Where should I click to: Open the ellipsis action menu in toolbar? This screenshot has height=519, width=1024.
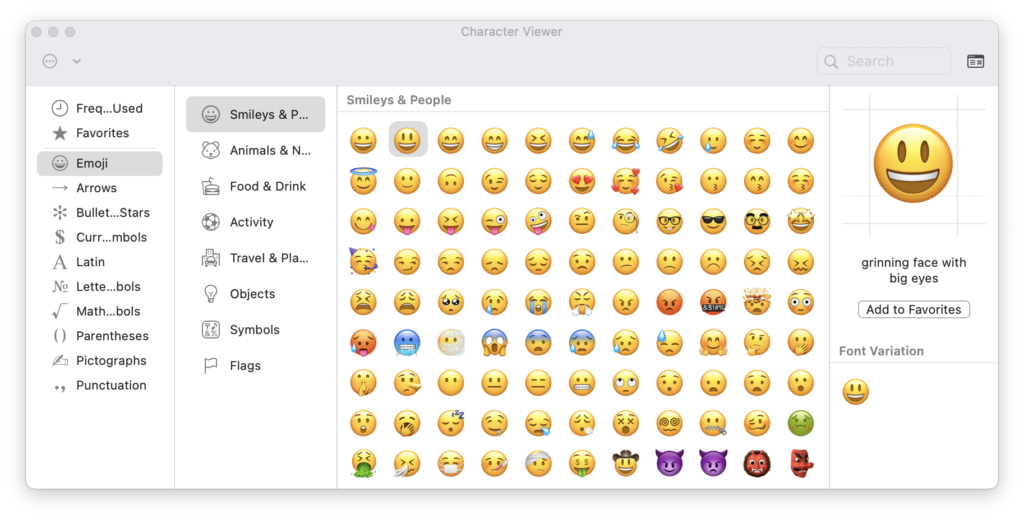pos(50,61)
